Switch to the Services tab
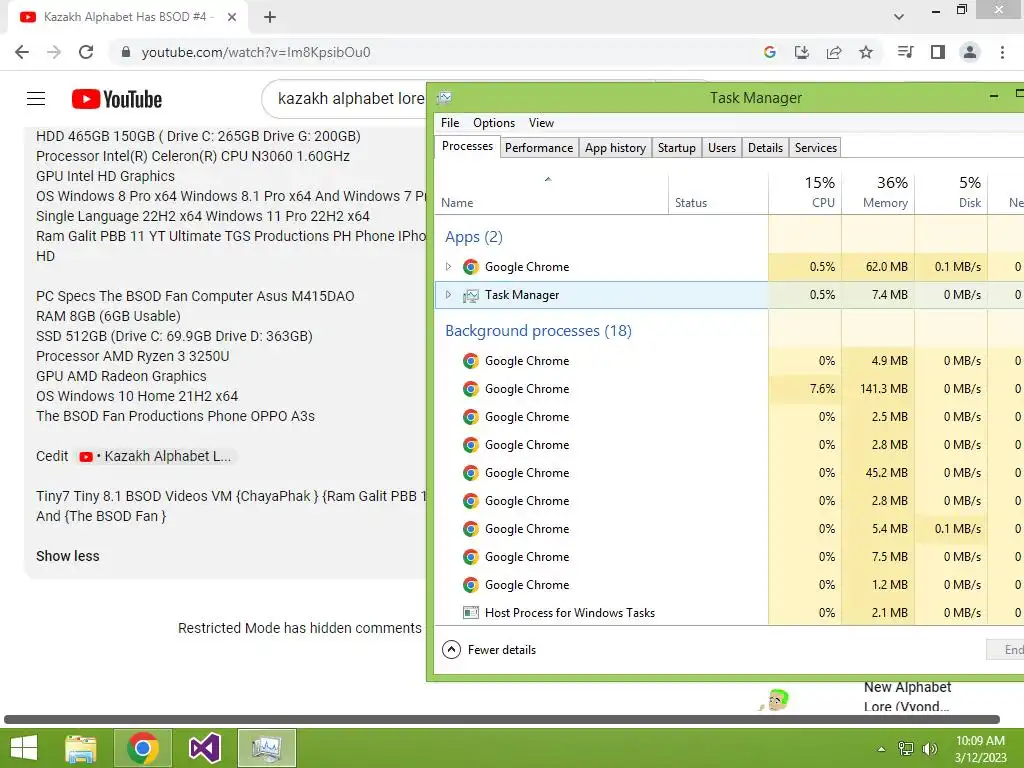 (x=816, y=148)
